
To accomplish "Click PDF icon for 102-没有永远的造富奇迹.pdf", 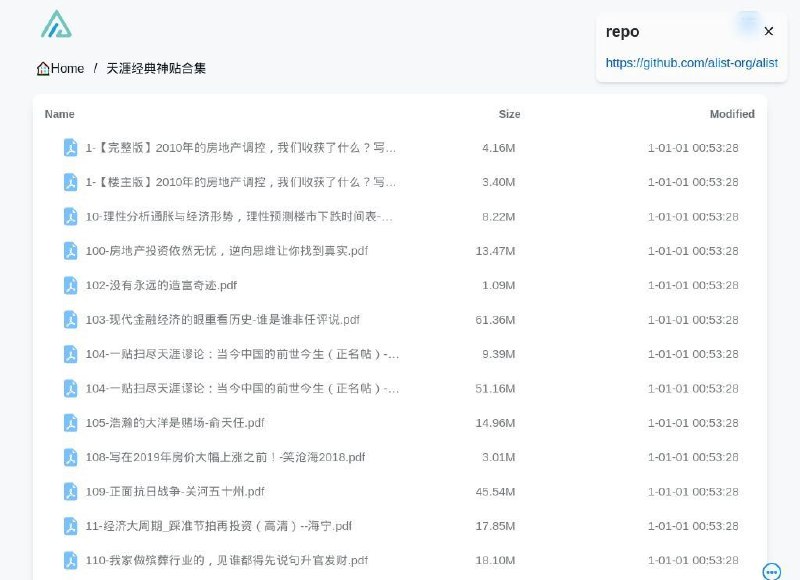I will pos(71,285).
